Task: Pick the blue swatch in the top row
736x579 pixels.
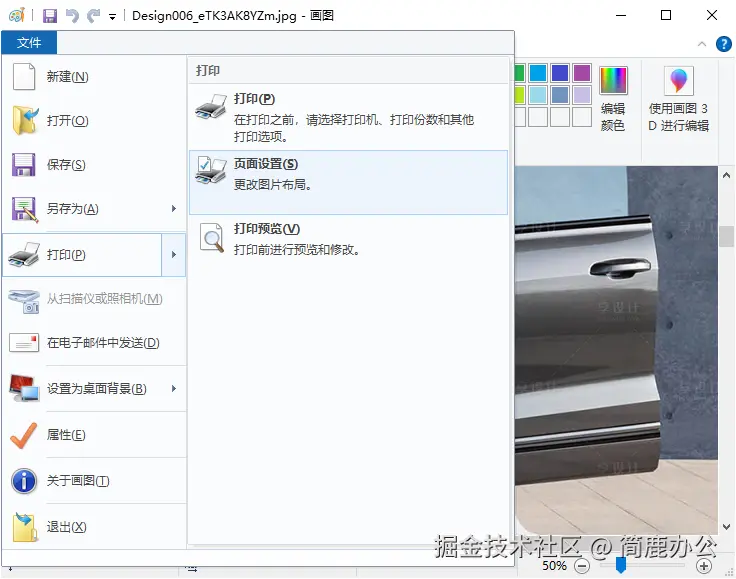Action: pos(538,73)
